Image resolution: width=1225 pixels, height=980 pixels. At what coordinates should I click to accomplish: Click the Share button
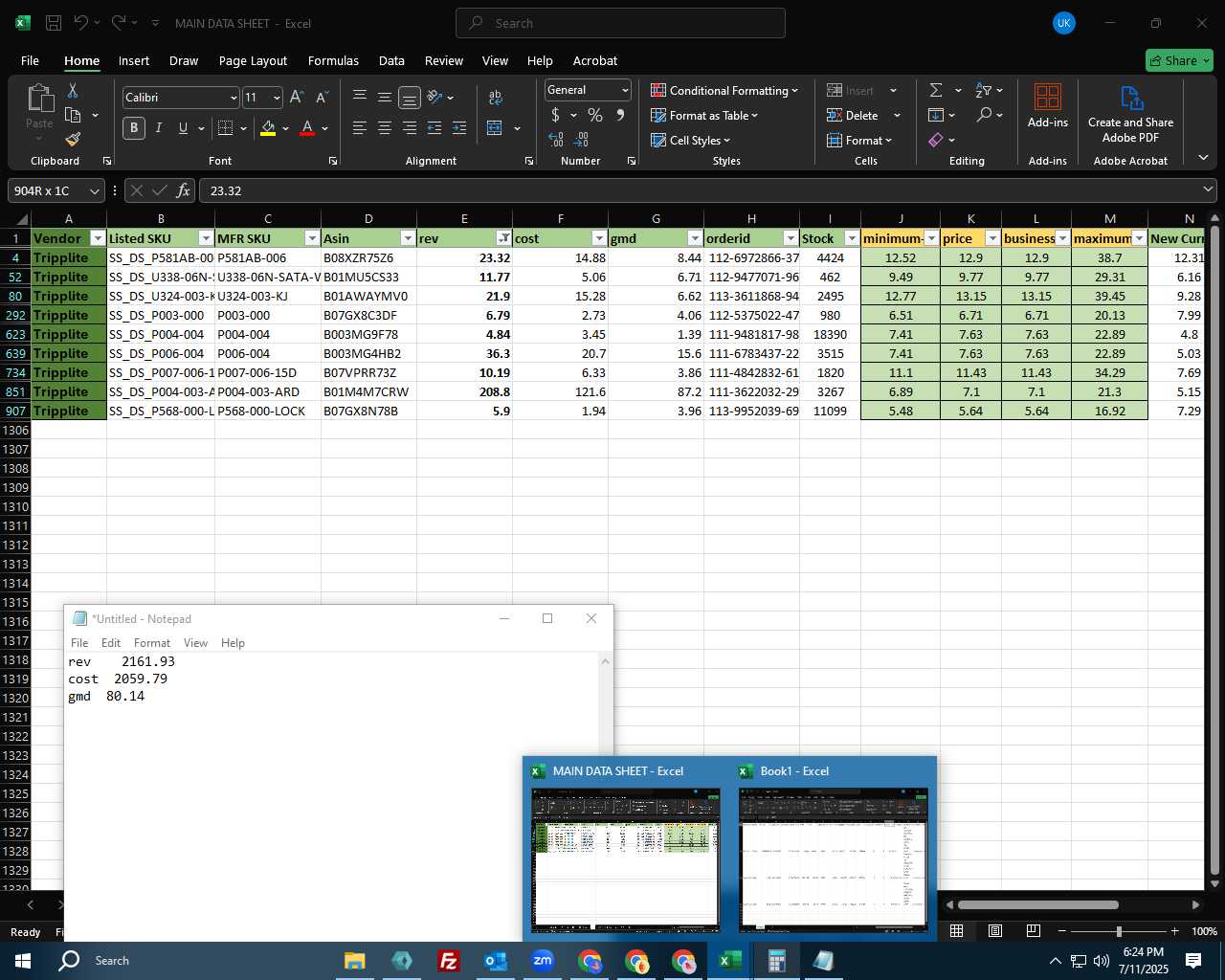click(1179, 60)
